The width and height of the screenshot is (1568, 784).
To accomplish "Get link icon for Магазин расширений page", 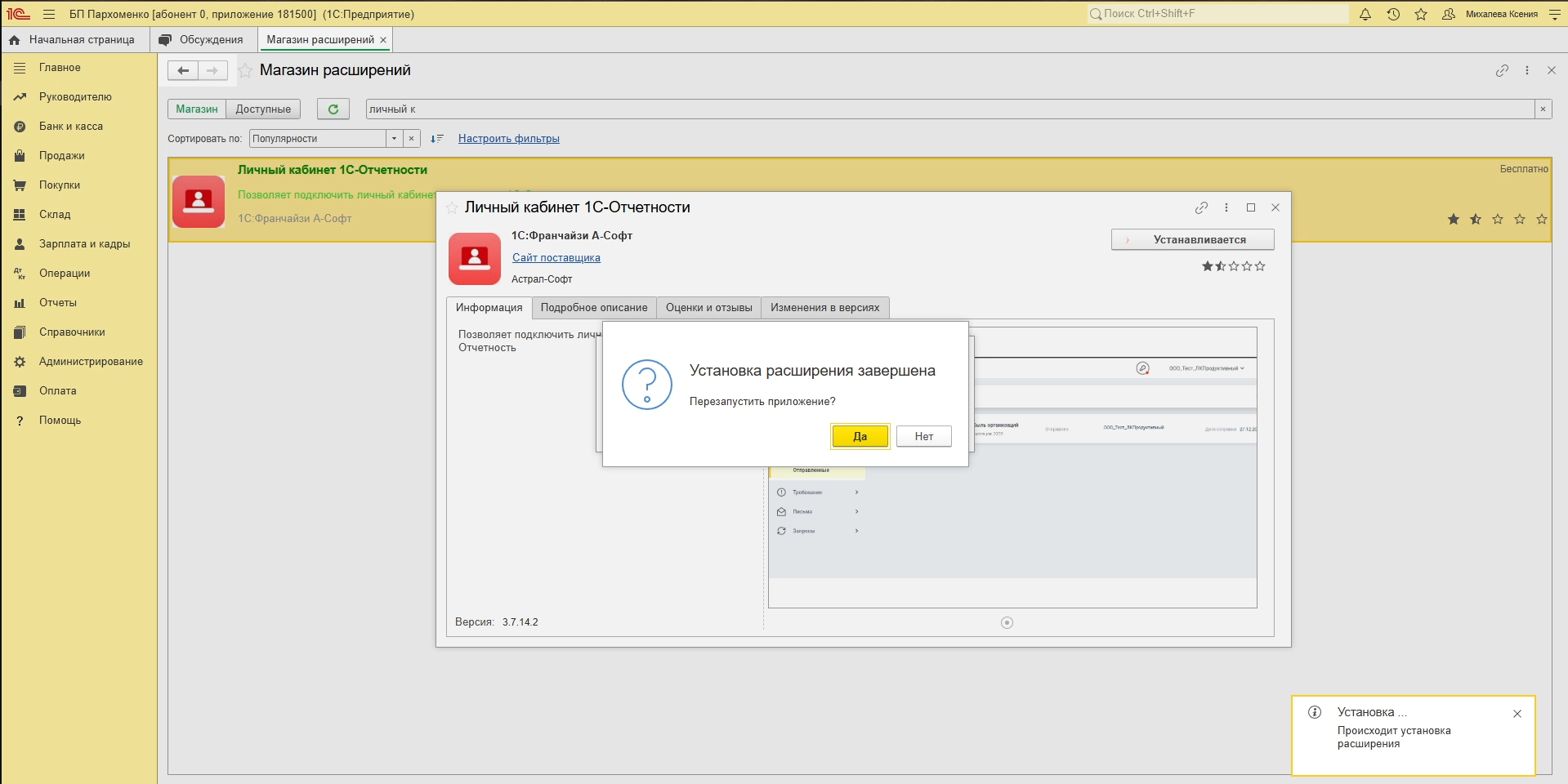I will tap(1502, 70).
